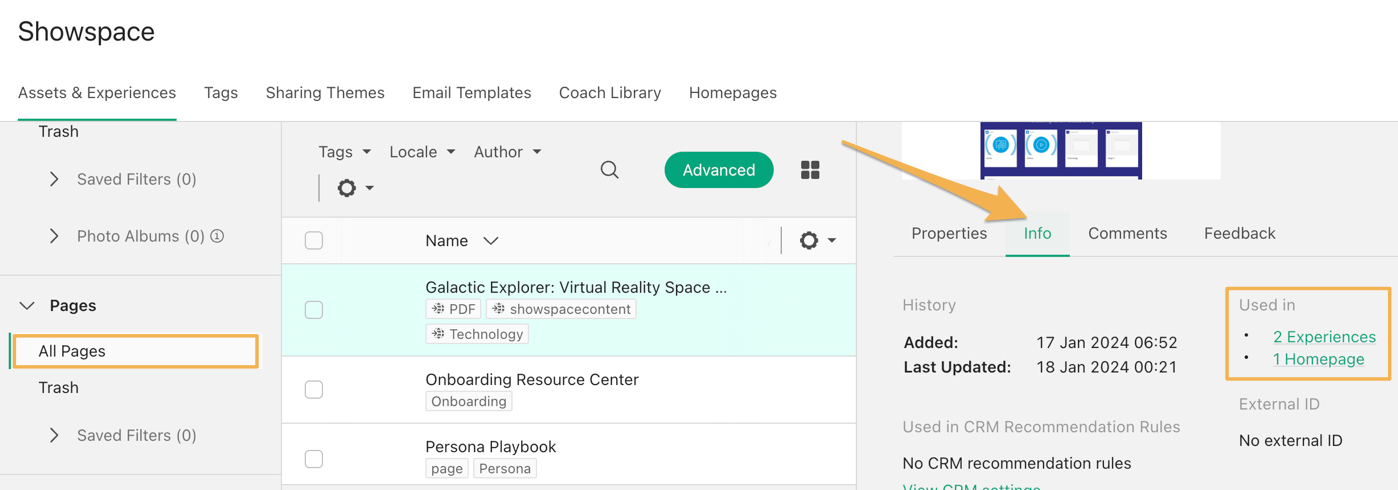The height and width of the screenshot is (490, 1398).
Task: Click the tag icon on the showspacecontent tag
Action: coord(498,309)
